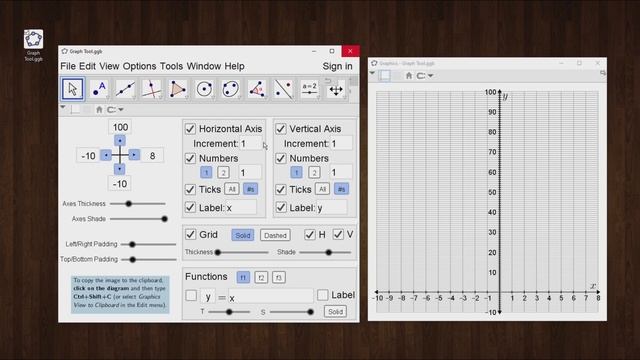
Task: Open the Help menu
Action: [234, 66]
